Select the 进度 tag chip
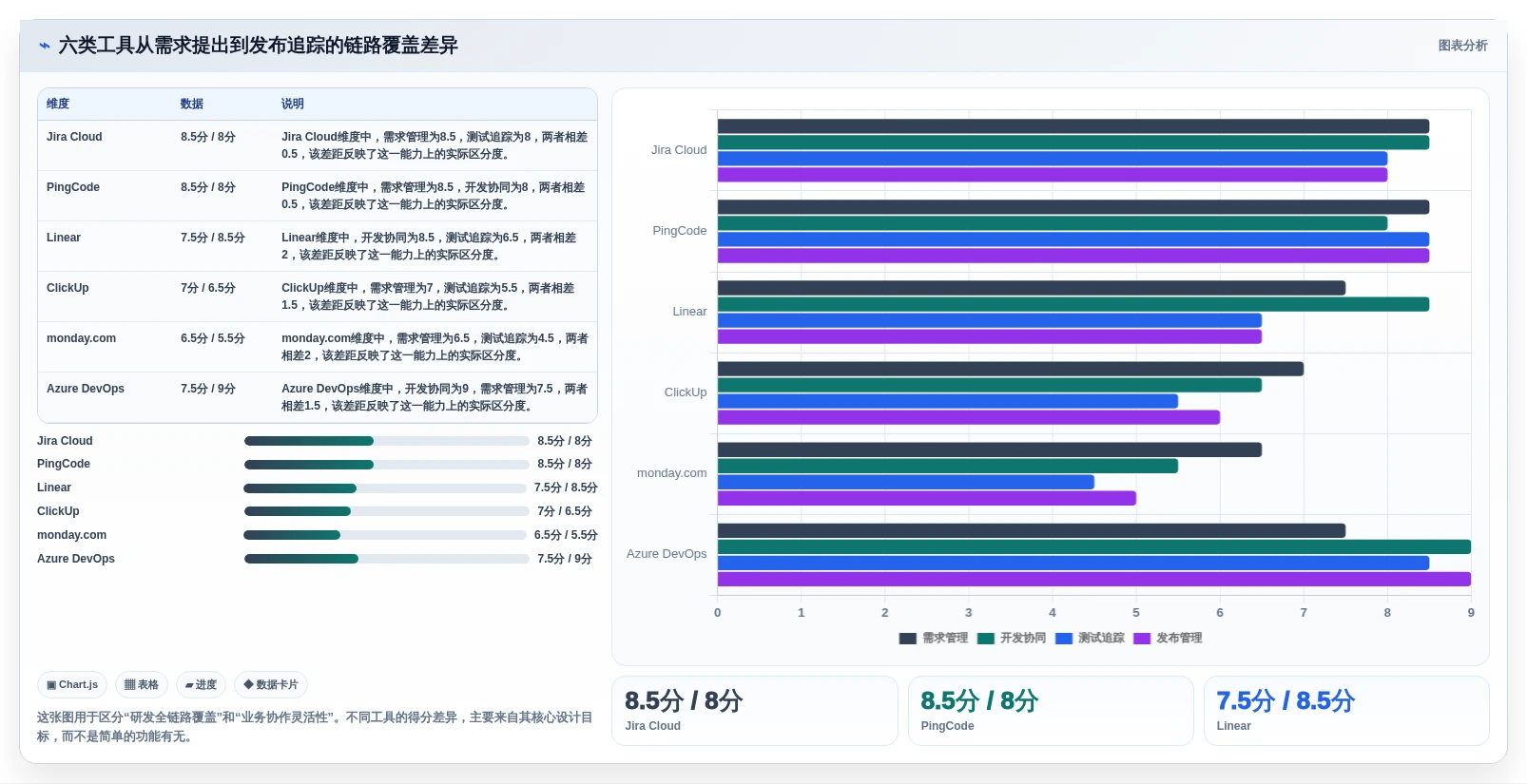This screenshot has width=1527, height=784. (201, 684)
